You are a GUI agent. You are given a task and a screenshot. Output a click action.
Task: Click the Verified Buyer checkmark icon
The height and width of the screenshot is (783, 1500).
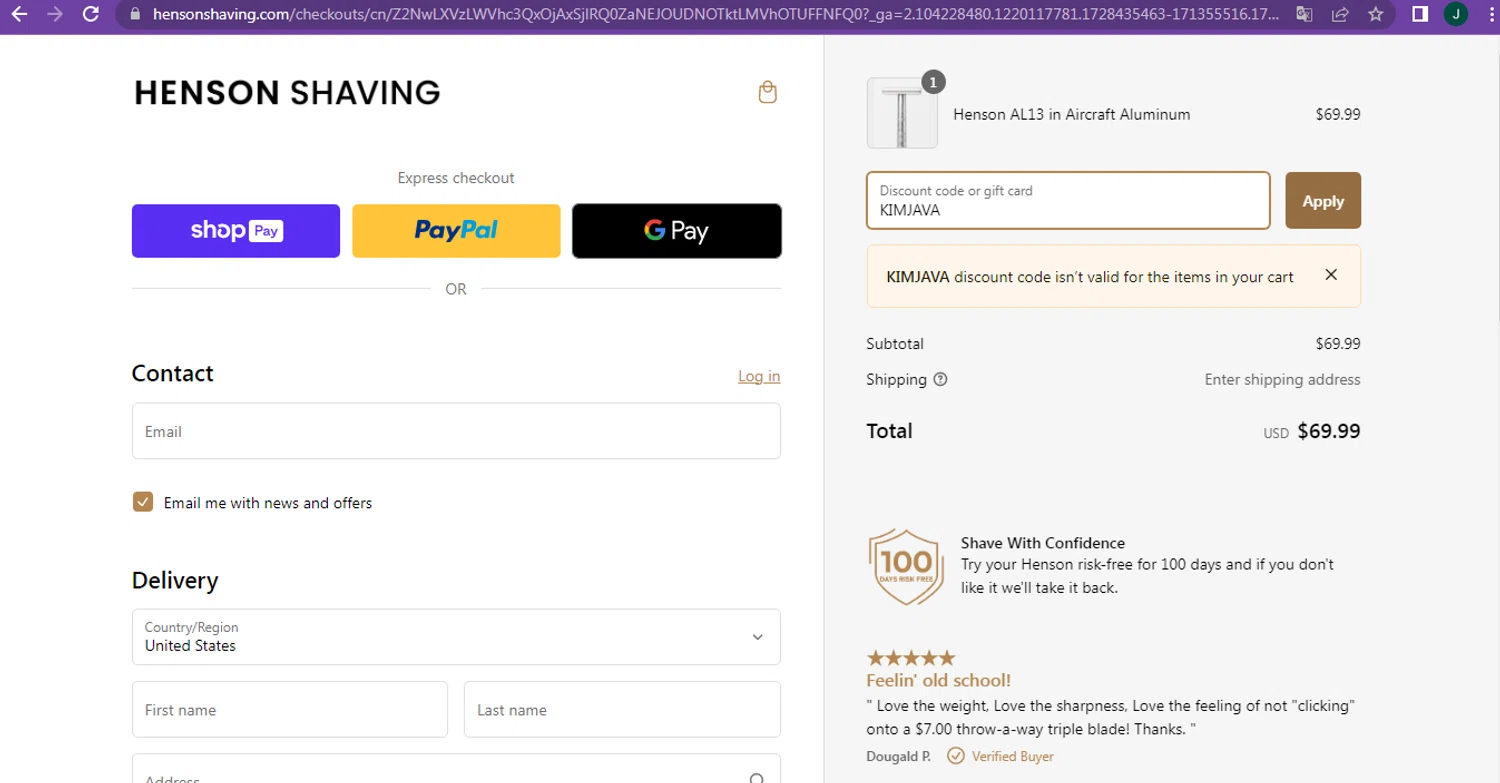click(956, 756)
